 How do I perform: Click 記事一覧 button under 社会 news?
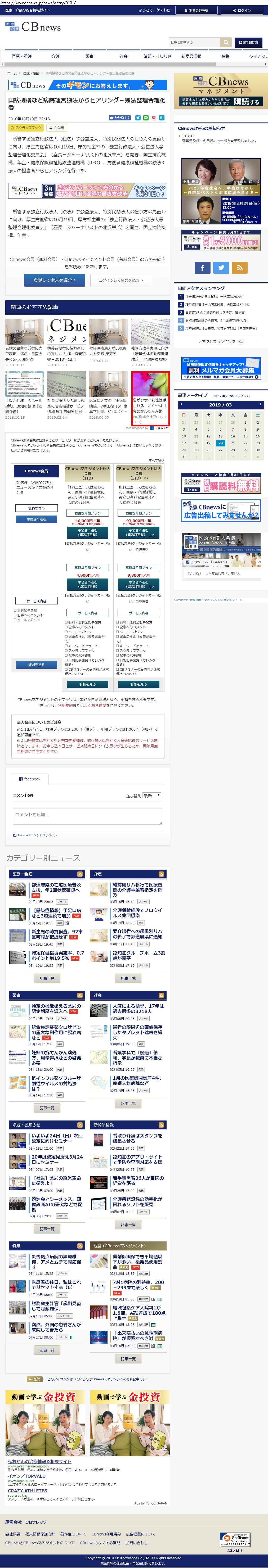pos(128,1104)
